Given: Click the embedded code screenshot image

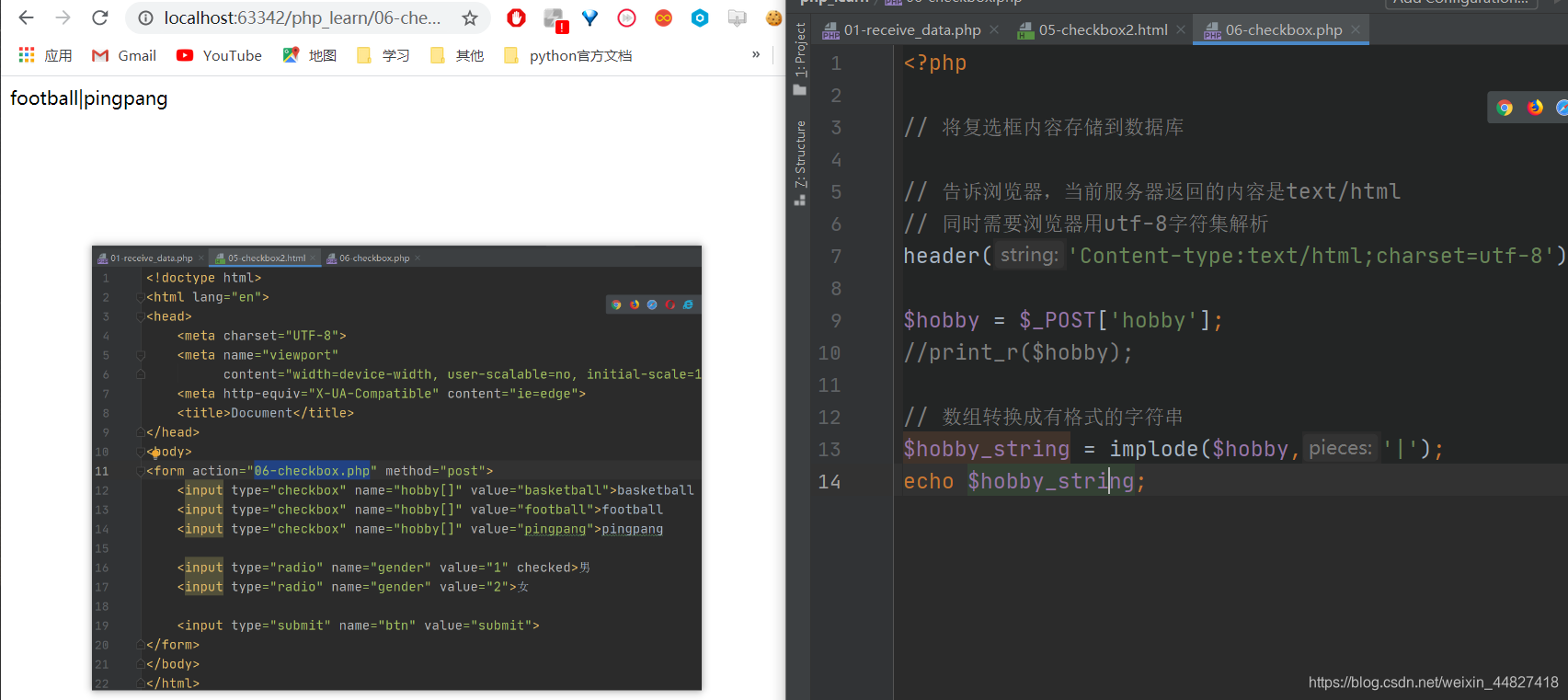Looking at the screenshot, I should [x=396, y=467].
